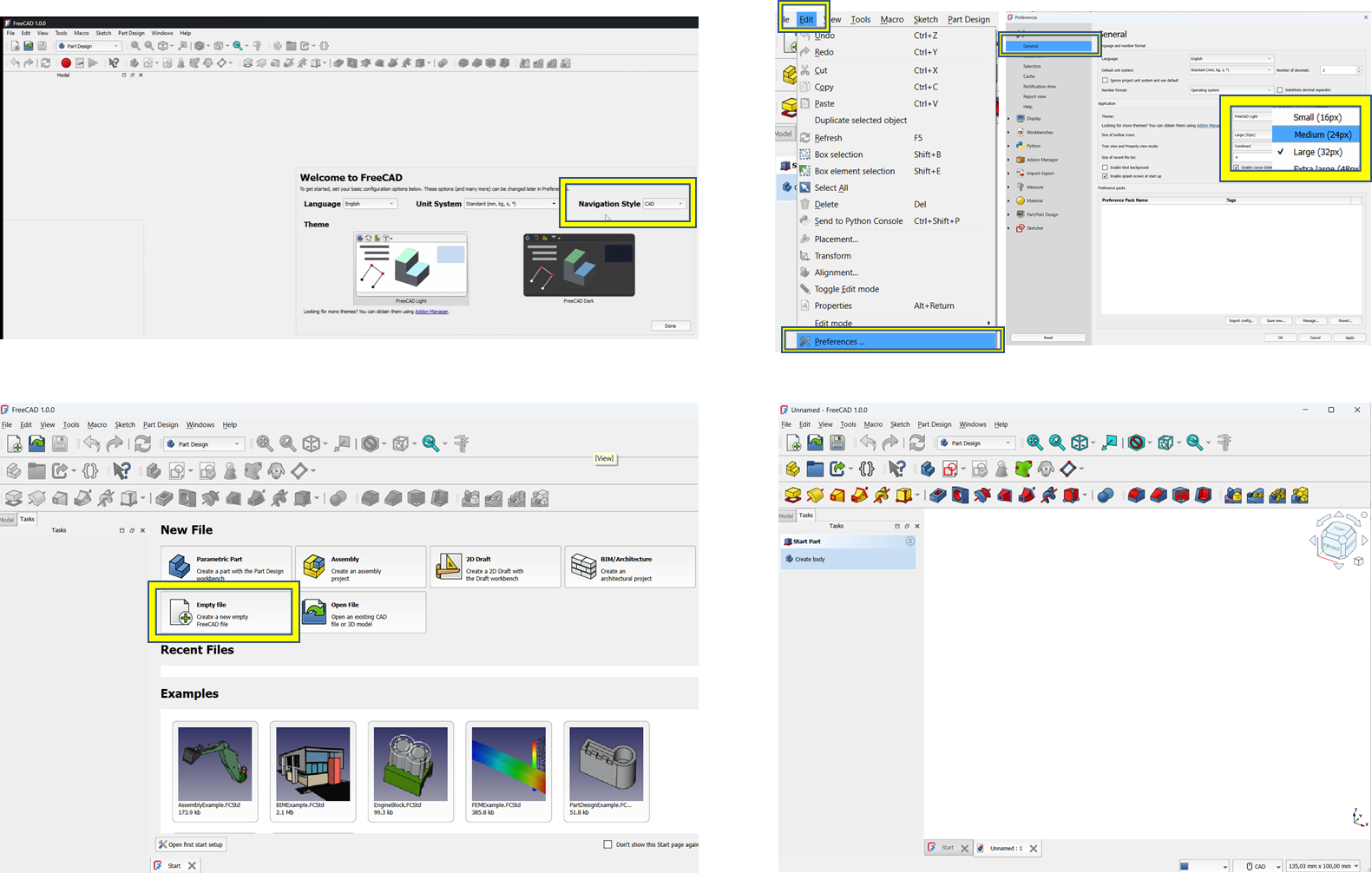Image resolution: width=1372 pixels, height=873 pixels.
Task: Choose Chamfer tool in Unnamed document window
Action: (1159, 496)
